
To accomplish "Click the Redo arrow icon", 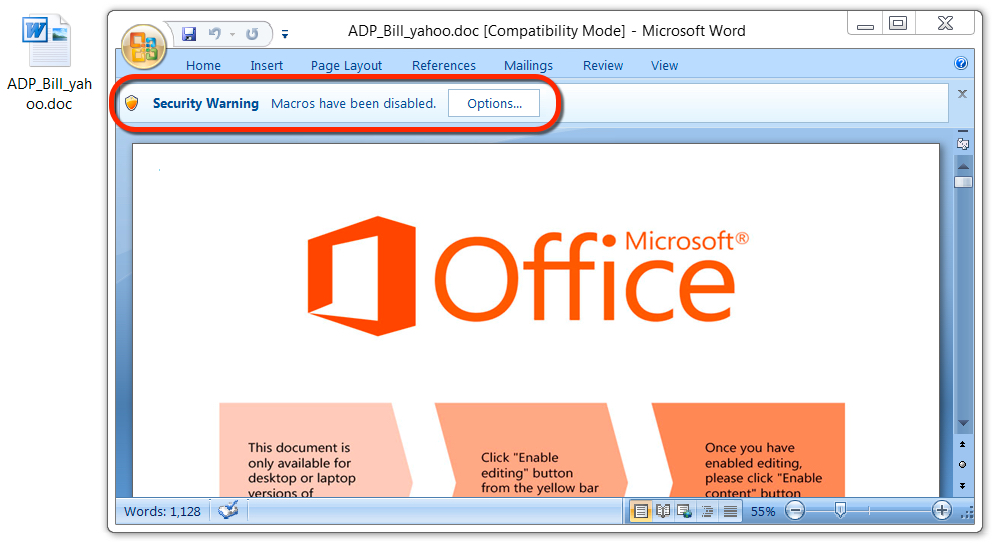I will point(252,34).
